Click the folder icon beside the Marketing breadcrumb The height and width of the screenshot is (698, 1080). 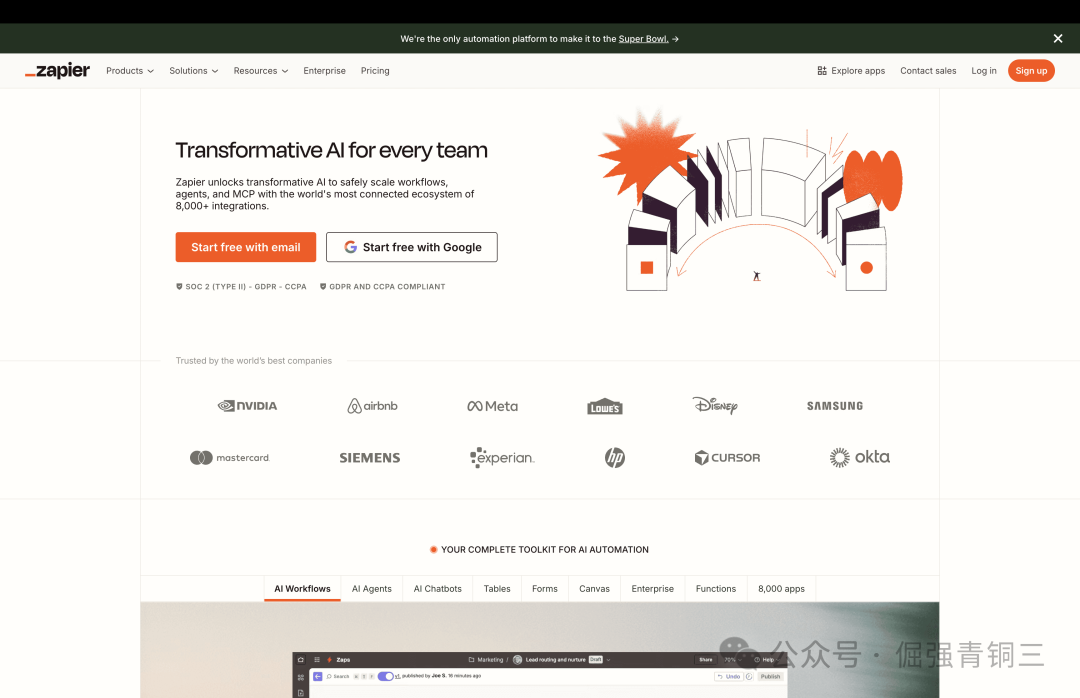[471, 658]
